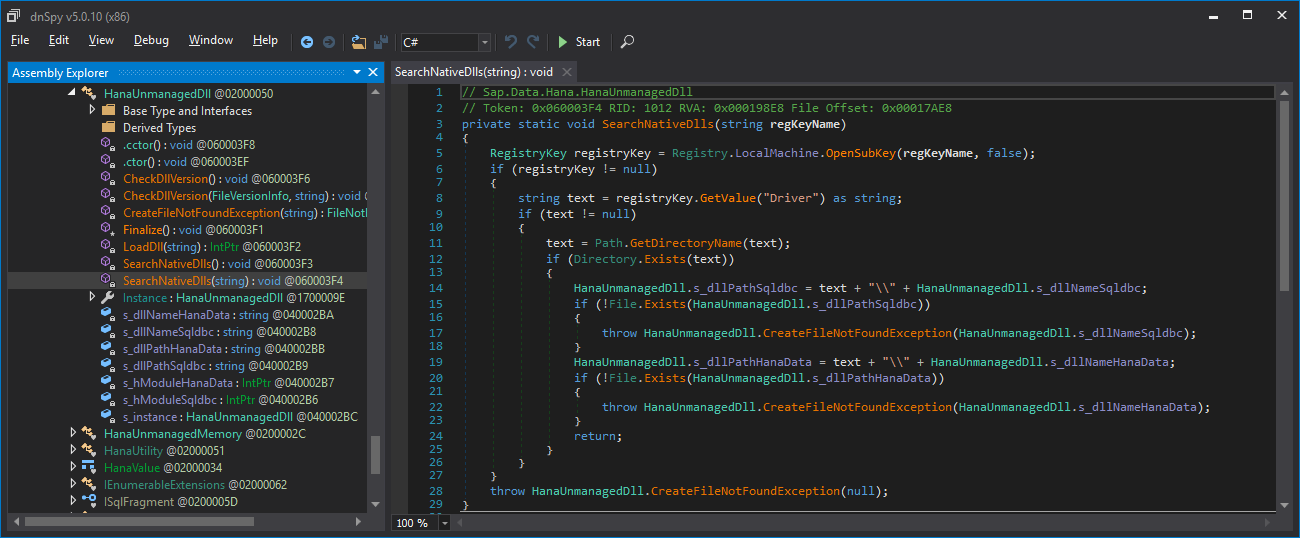Open the File menu
The height and width of the screenshot is (538, 1300).
(x=20, y=41)
